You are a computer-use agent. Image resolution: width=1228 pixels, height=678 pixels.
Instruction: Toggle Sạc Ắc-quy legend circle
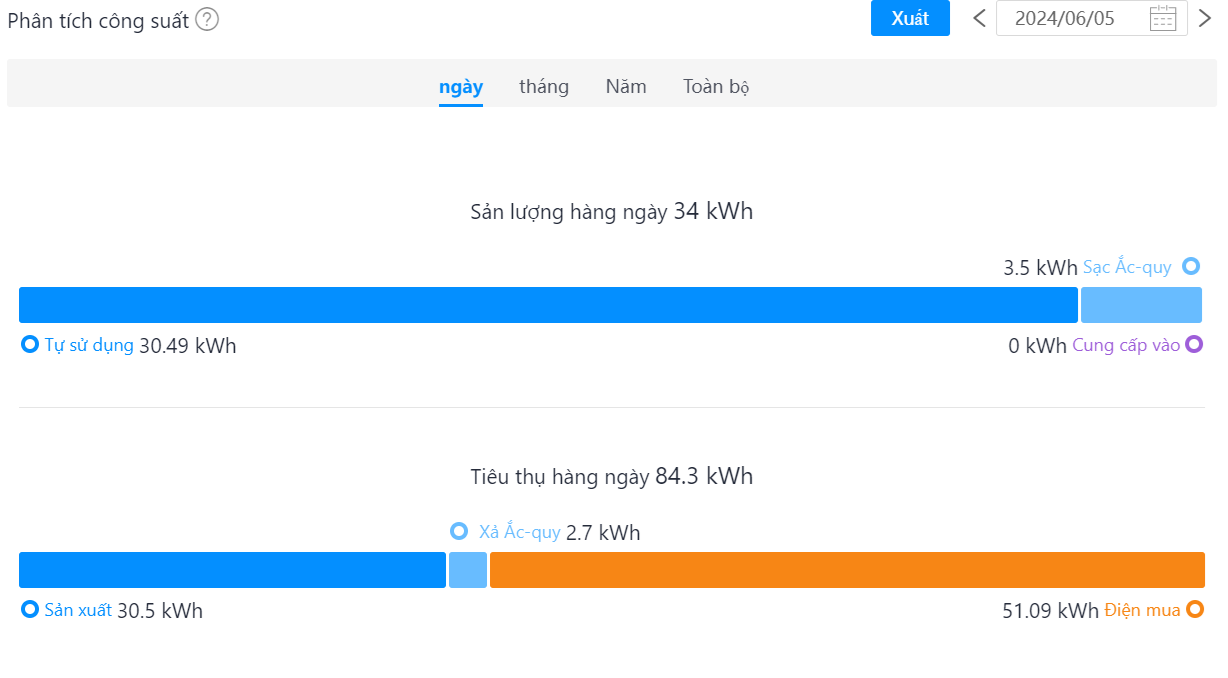point(1191,266)
